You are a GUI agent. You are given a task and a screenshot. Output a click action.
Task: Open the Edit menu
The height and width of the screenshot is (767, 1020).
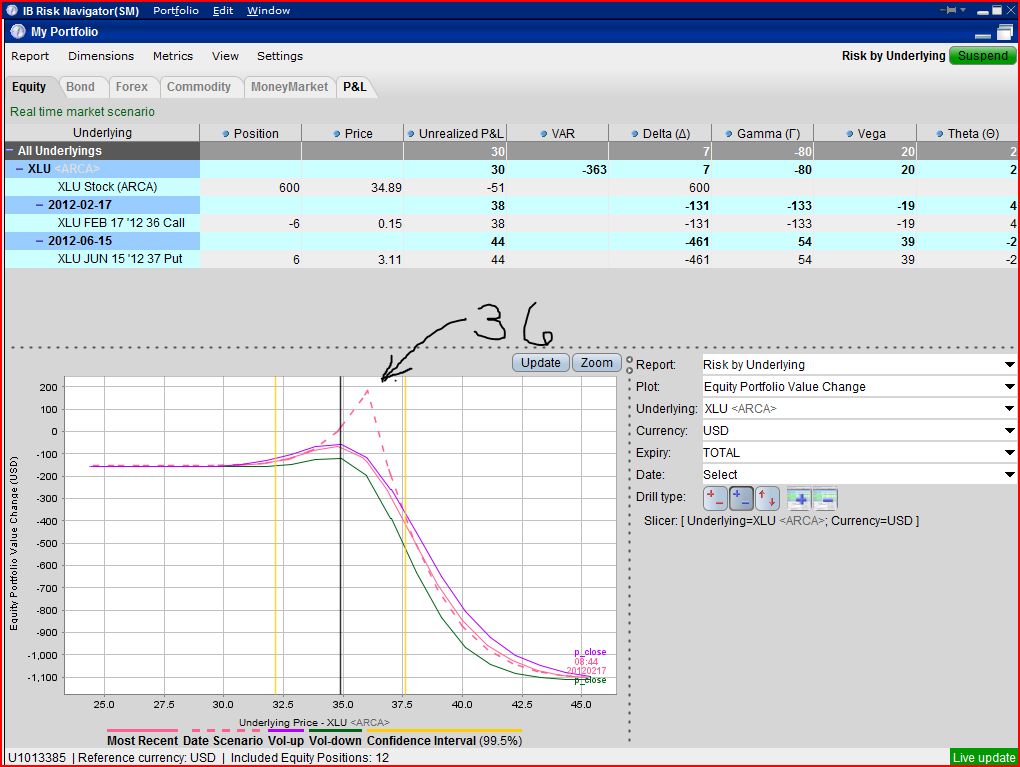click(x=222, y=10)
